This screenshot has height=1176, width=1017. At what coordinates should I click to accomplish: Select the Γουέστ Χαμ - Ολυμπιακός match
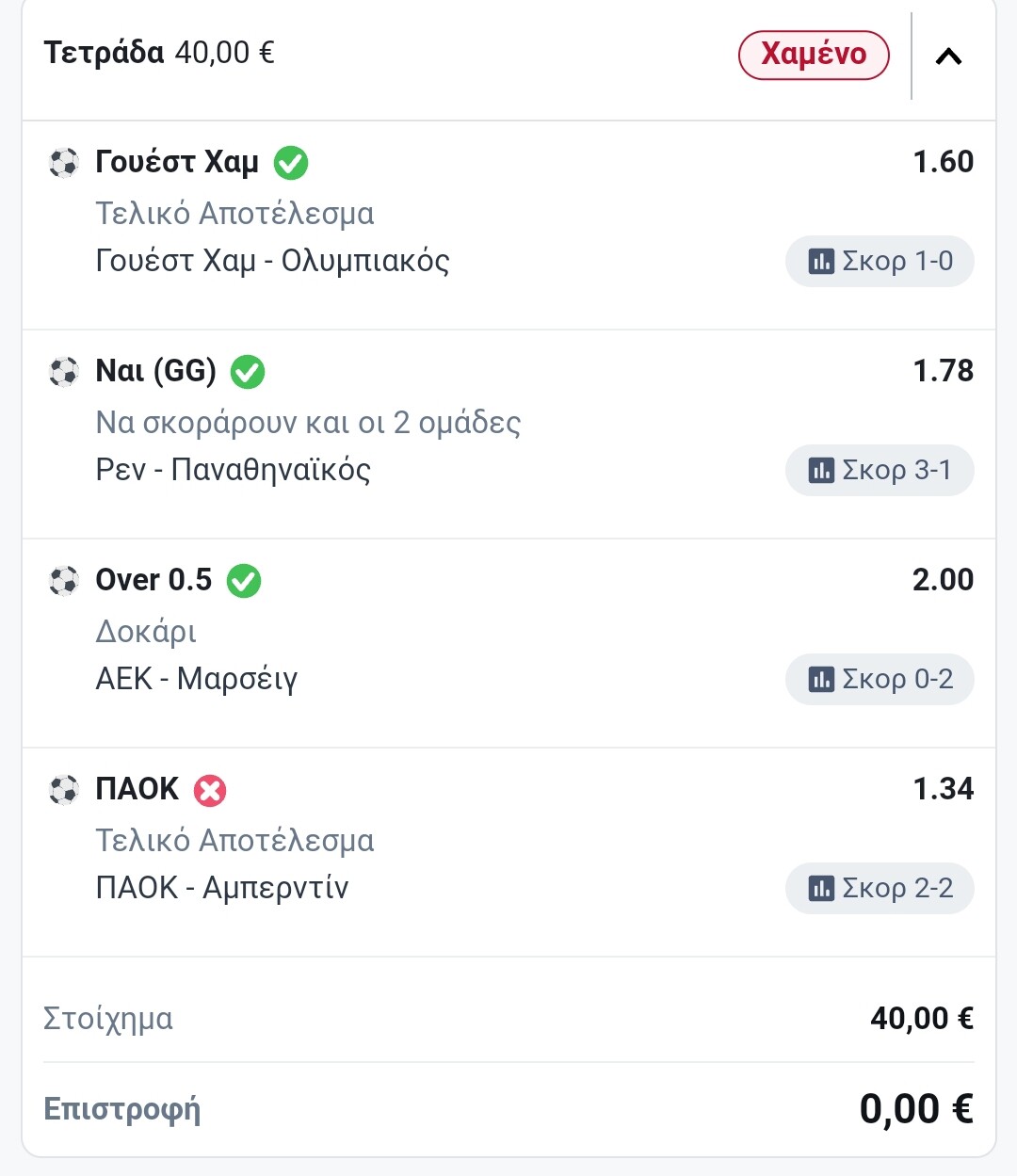tap(272, 261)
